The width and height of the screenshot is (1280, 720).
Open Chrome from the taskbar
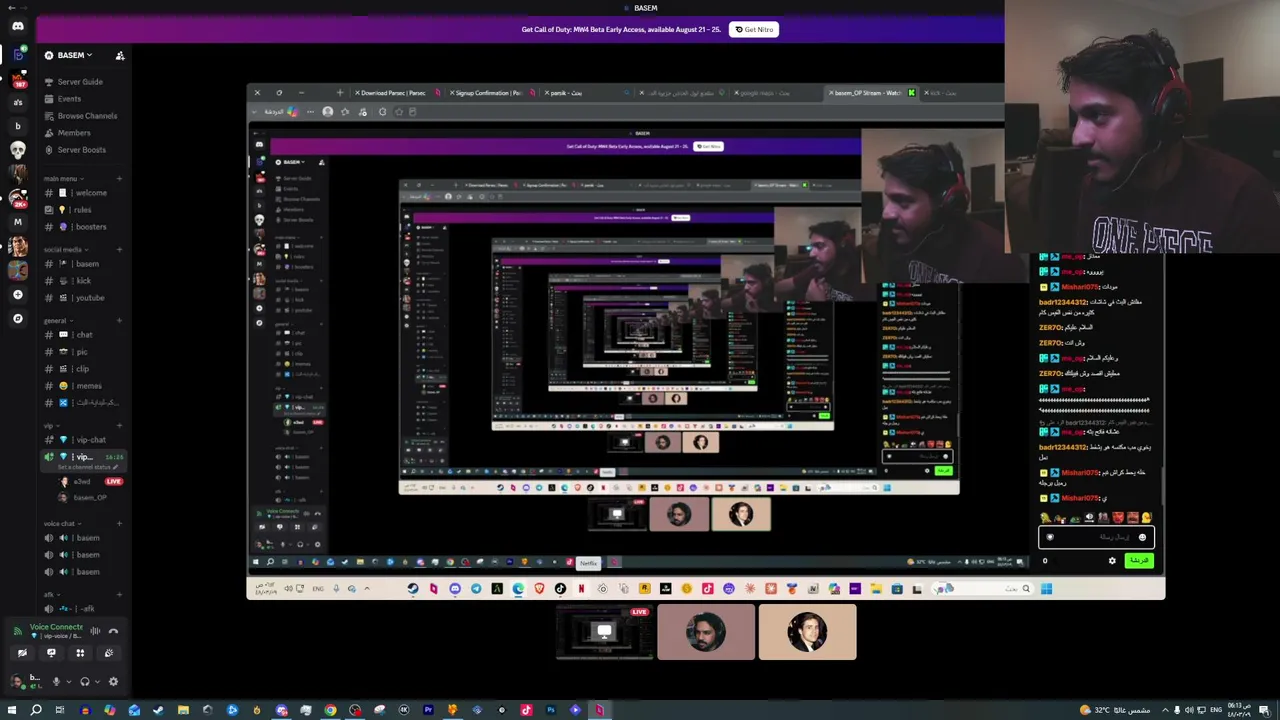(x=330, y=710)
